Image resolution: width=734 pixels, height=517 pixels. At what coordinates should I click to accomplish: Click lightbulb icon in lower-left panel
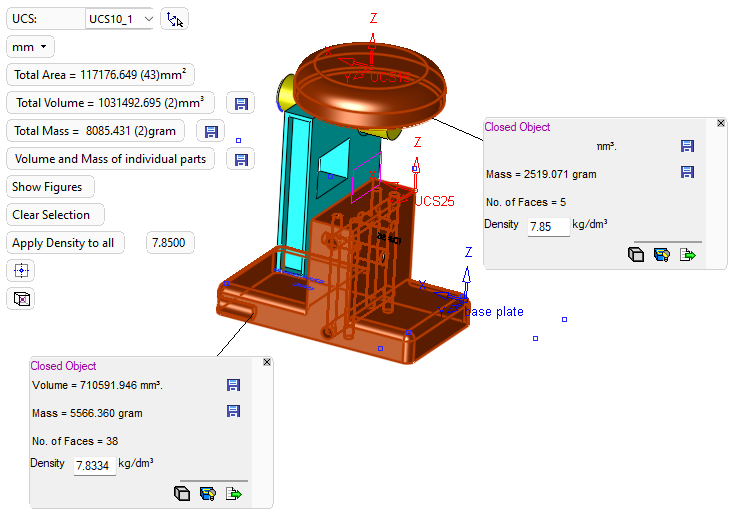point(208,493)
